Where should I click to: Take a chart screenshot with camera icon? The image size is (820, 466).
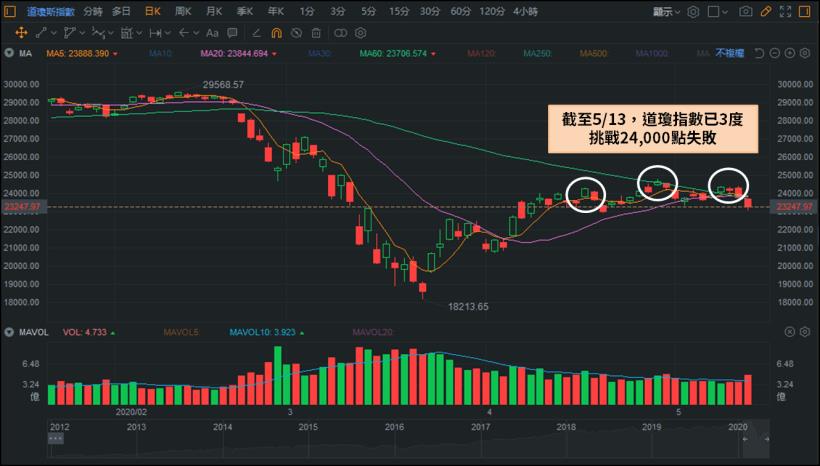pyautogui.click(x=746, y=12)
